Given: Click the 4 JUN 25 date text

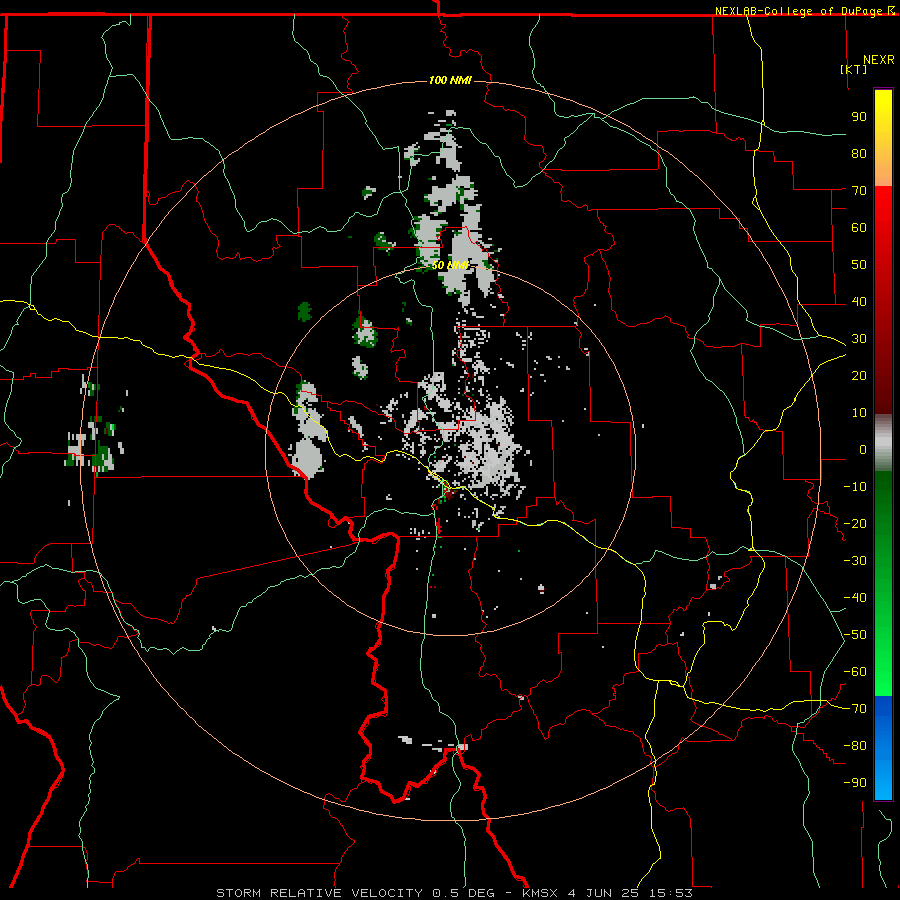Looking at the screenshot, I should [603, 893].
